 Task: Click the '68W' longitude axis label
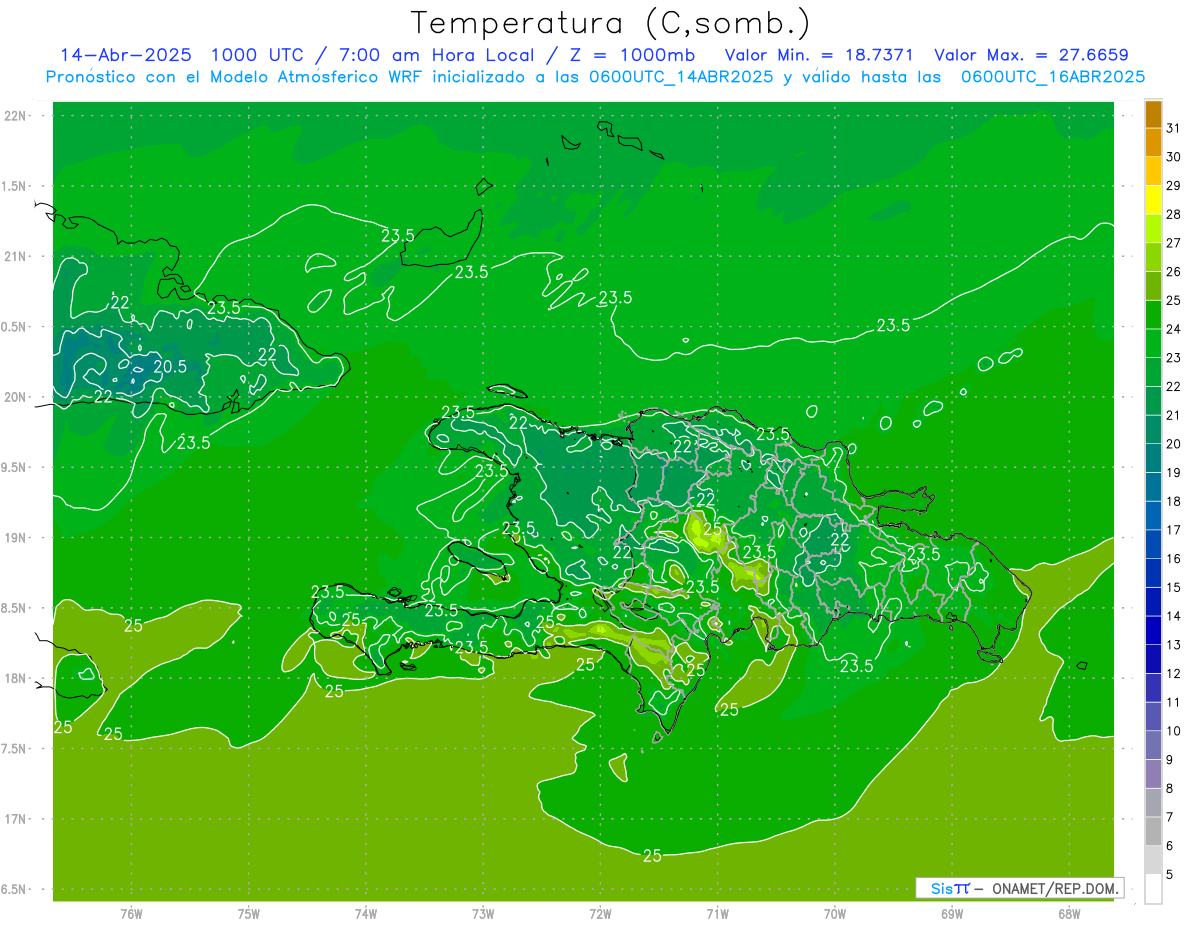click(x=1069, y=914)
